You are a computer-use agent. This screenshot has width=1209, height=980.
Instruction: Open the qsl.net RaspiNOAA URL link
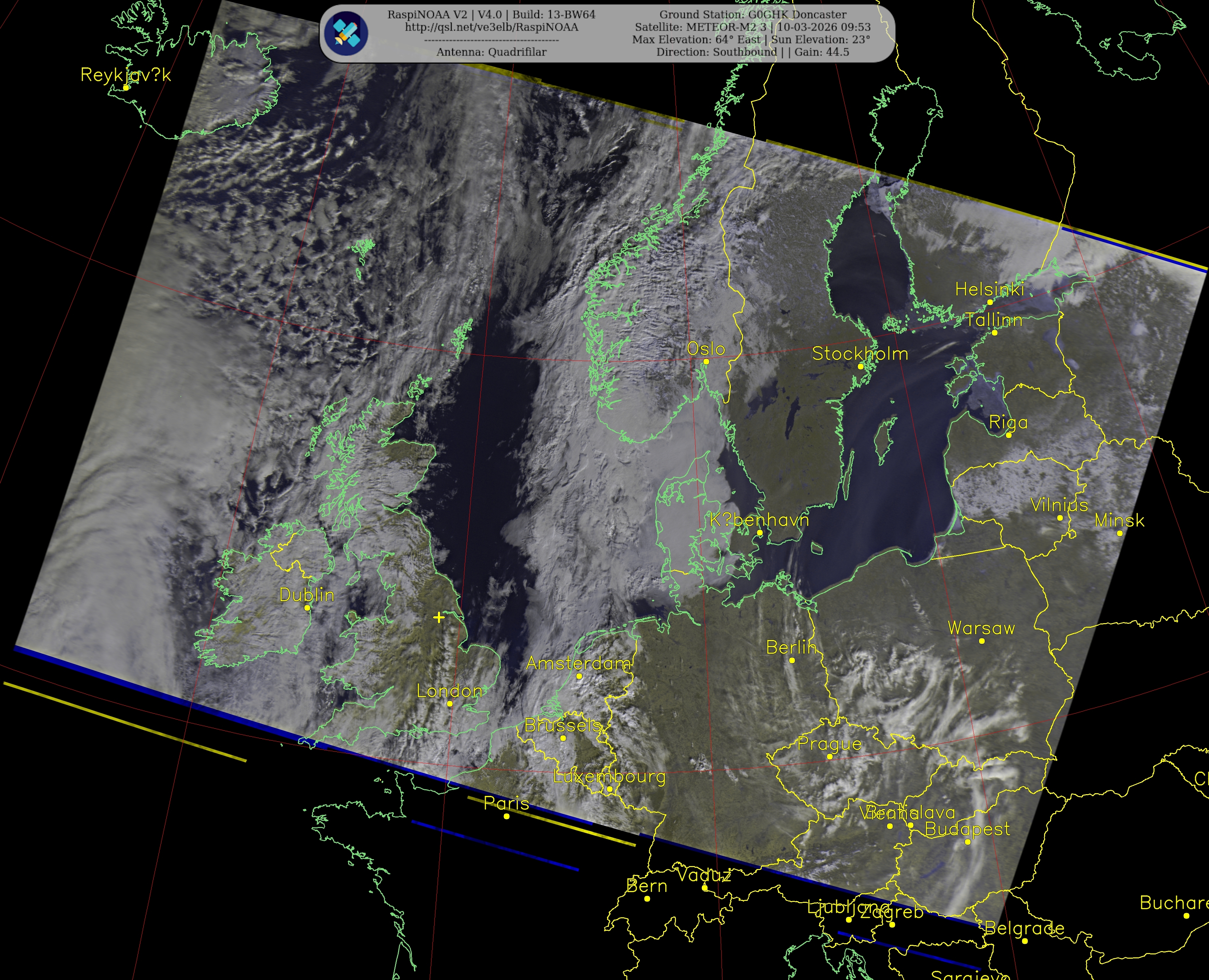point(491,27)
